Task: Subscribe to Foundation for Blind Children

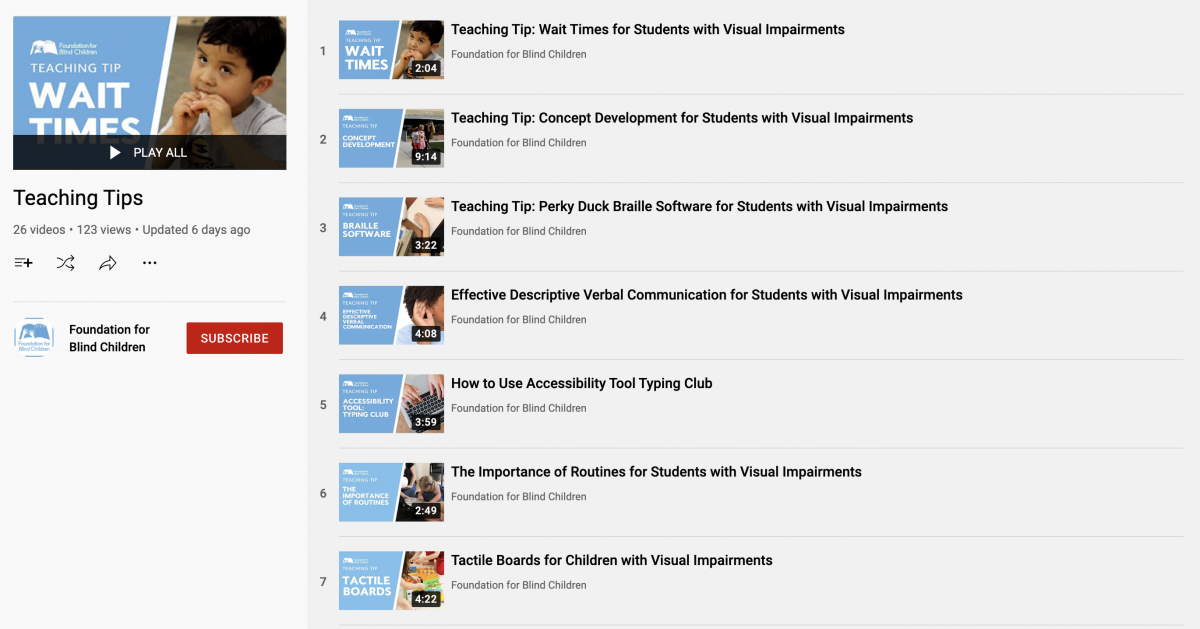Action: pyautogui.click(x=234, y=338)
